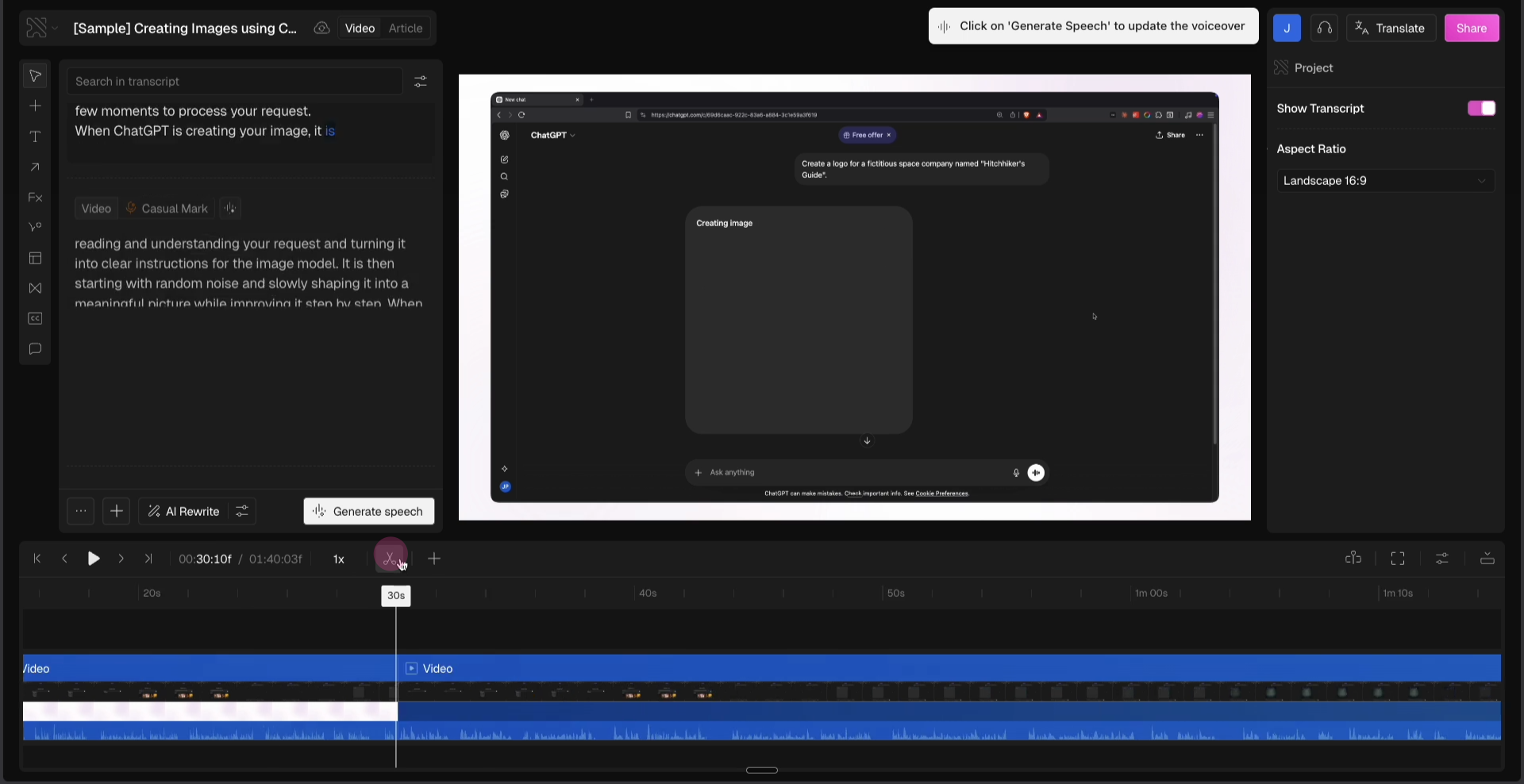Select Casual Mark voice selector
Screen dimensions: 1524x784
167,209
